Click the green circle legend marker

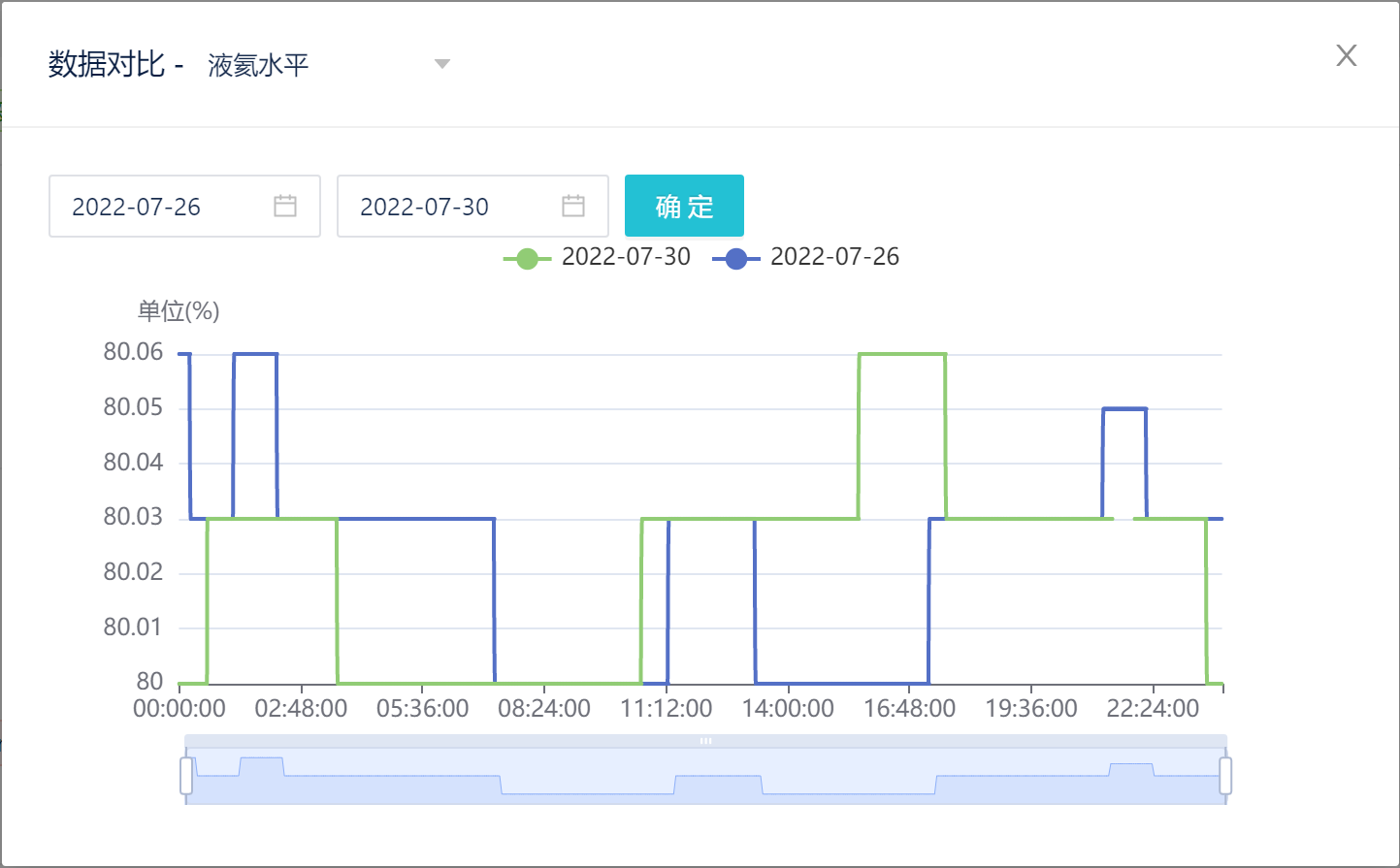tap(527, 258)
